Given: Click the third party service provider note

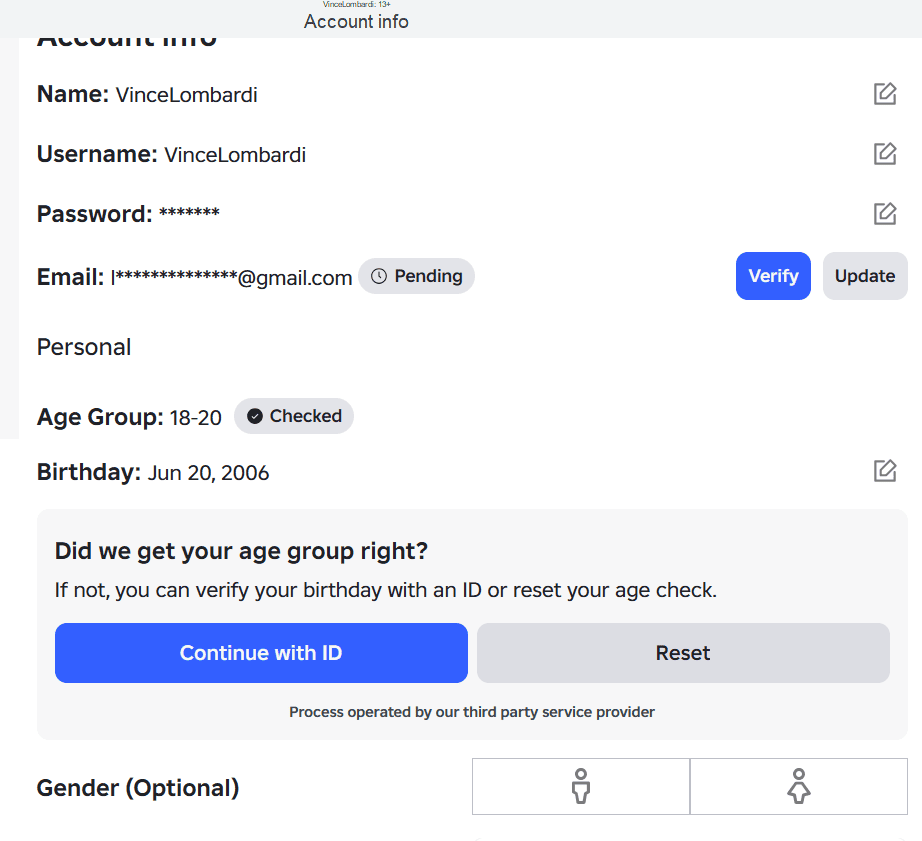Looking at the screenshot, I should [472, 712].
